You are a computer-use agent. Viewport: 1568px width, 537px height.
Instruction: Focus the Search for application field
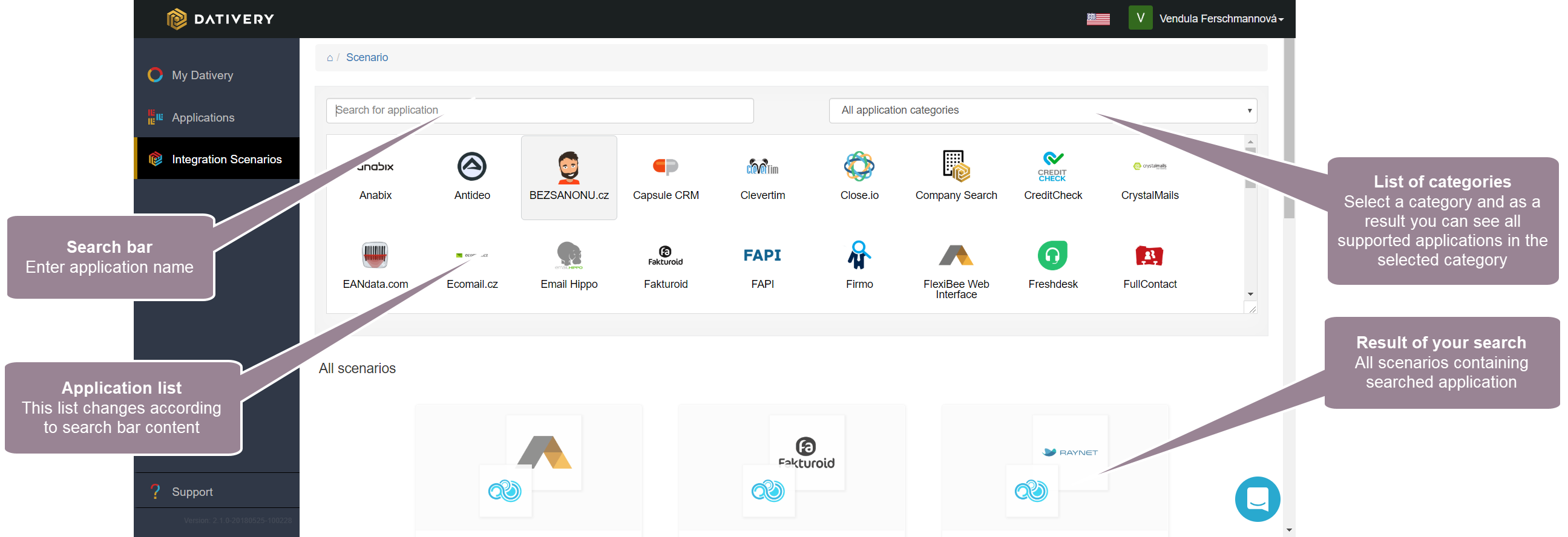click(x=539, y=110)
